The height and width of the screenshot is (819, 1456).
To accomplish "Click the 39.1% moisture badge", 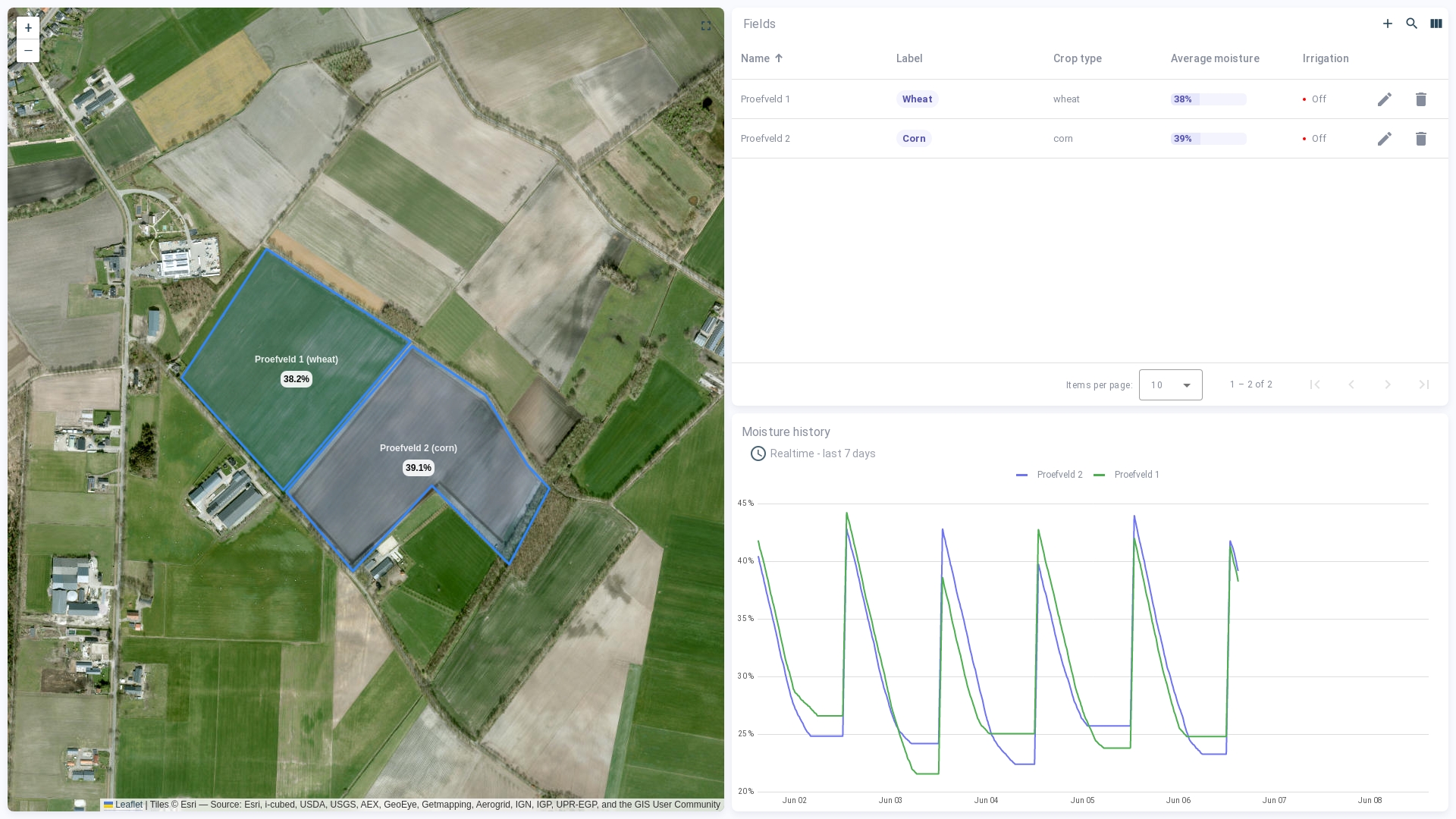I will (x=419, y=468).
